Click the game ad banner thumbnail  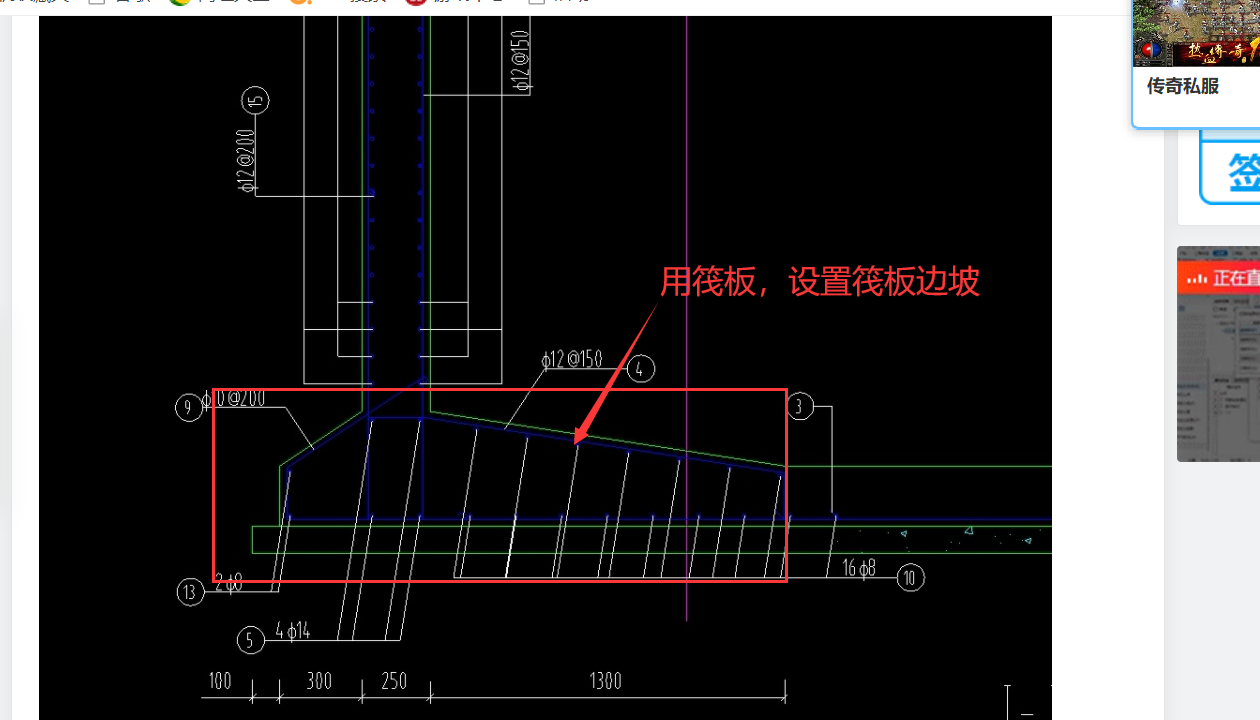(1196, 33)
